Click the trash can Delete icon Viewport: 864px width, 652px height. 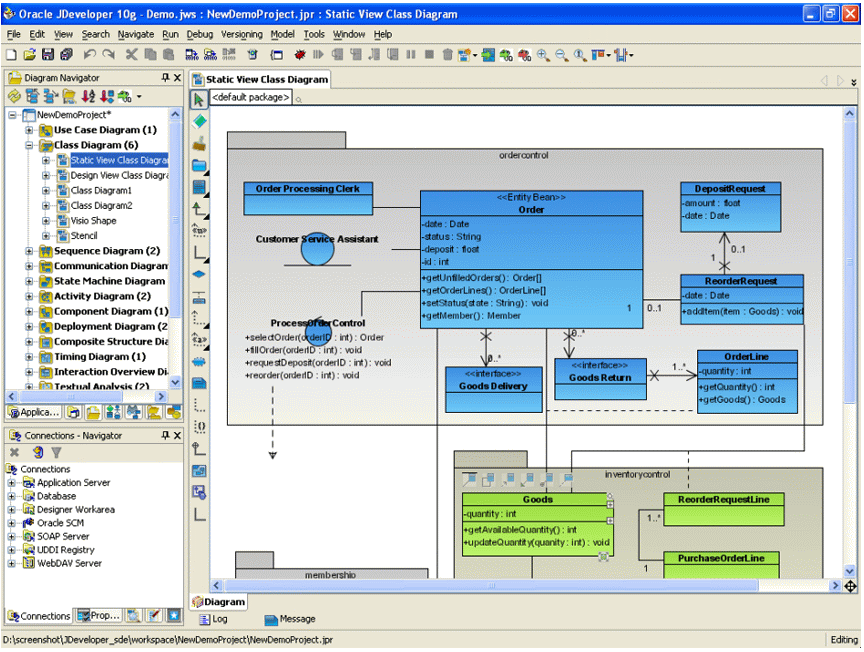tap(447, 55)
